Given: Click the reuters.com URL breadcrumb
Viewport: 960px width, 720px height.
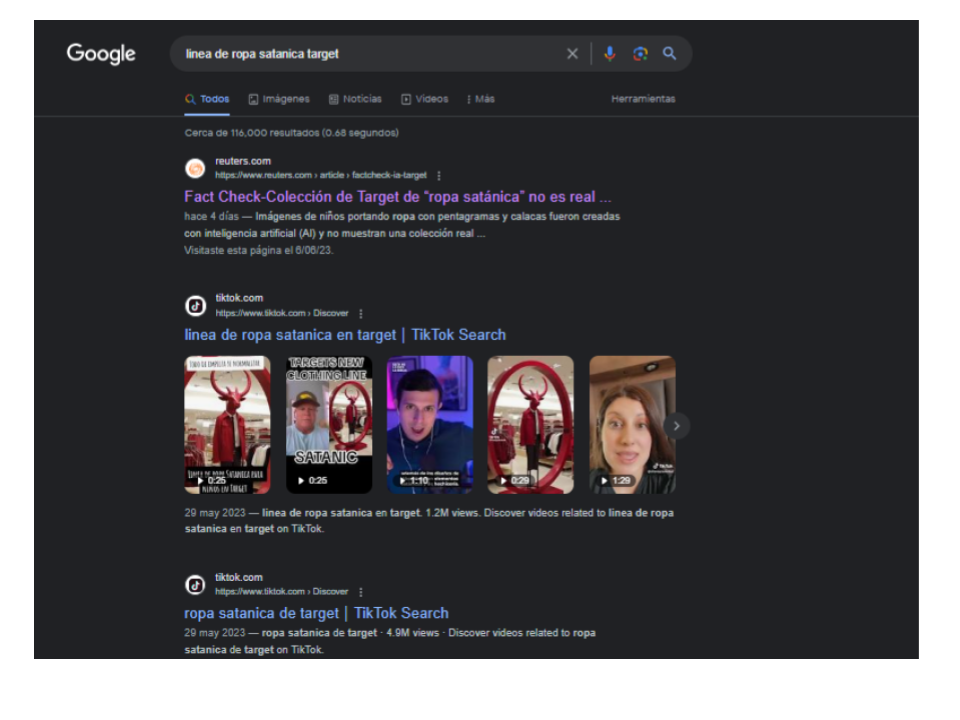Looking at the screenshot, I should tap(321, 175).
